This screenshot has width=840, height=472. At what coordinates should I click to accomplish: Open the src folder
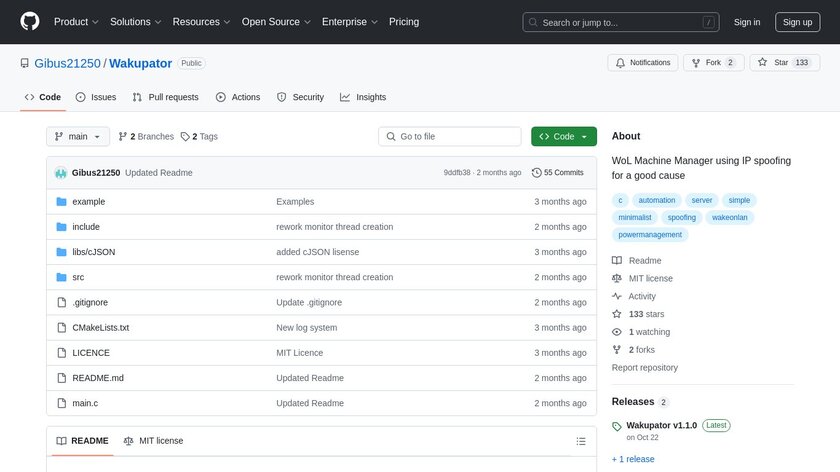[x=78, y=277]
